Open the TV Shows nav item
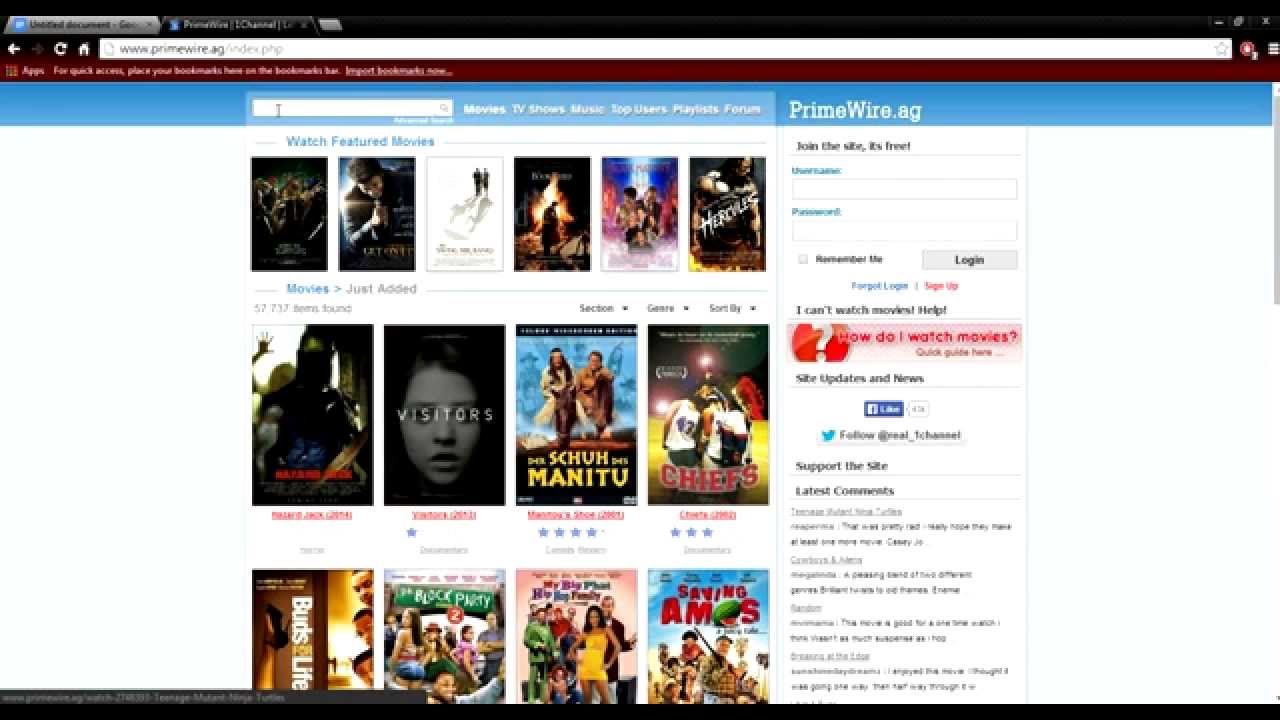The height and width of the screenshot is (720, 1280). (x=538, y=109)
